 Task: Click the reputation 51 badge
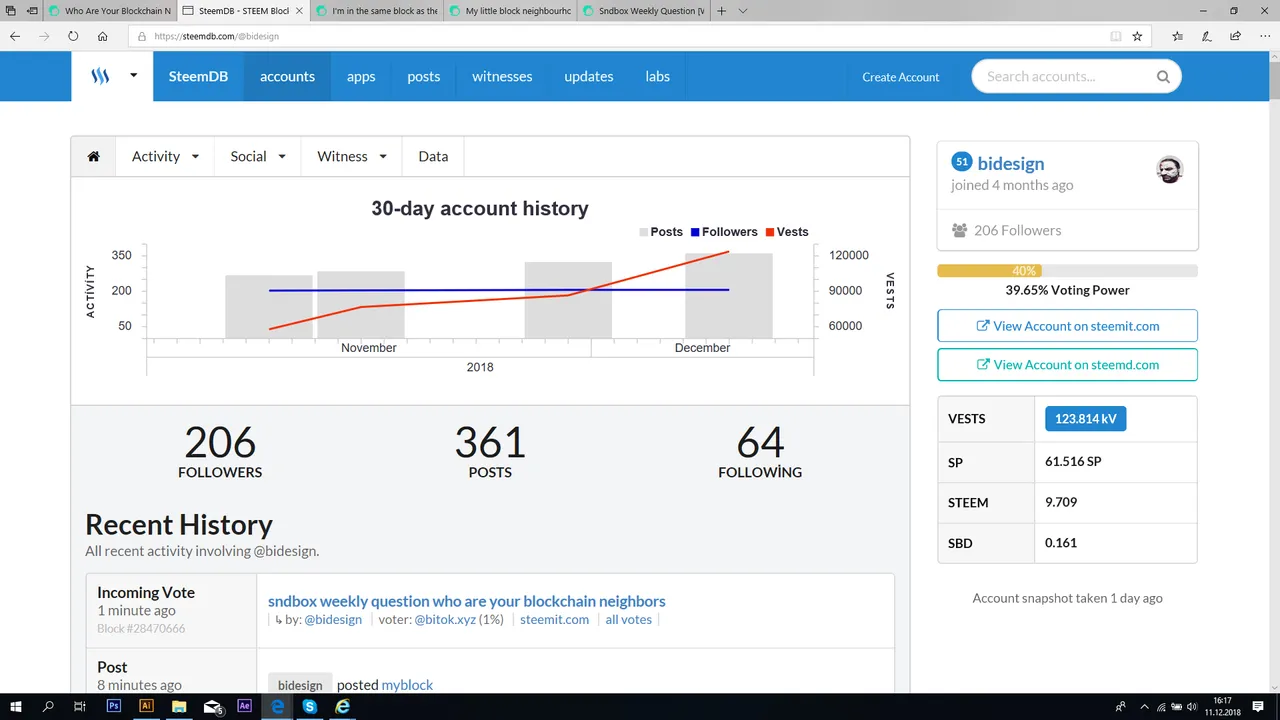point(961,161)
